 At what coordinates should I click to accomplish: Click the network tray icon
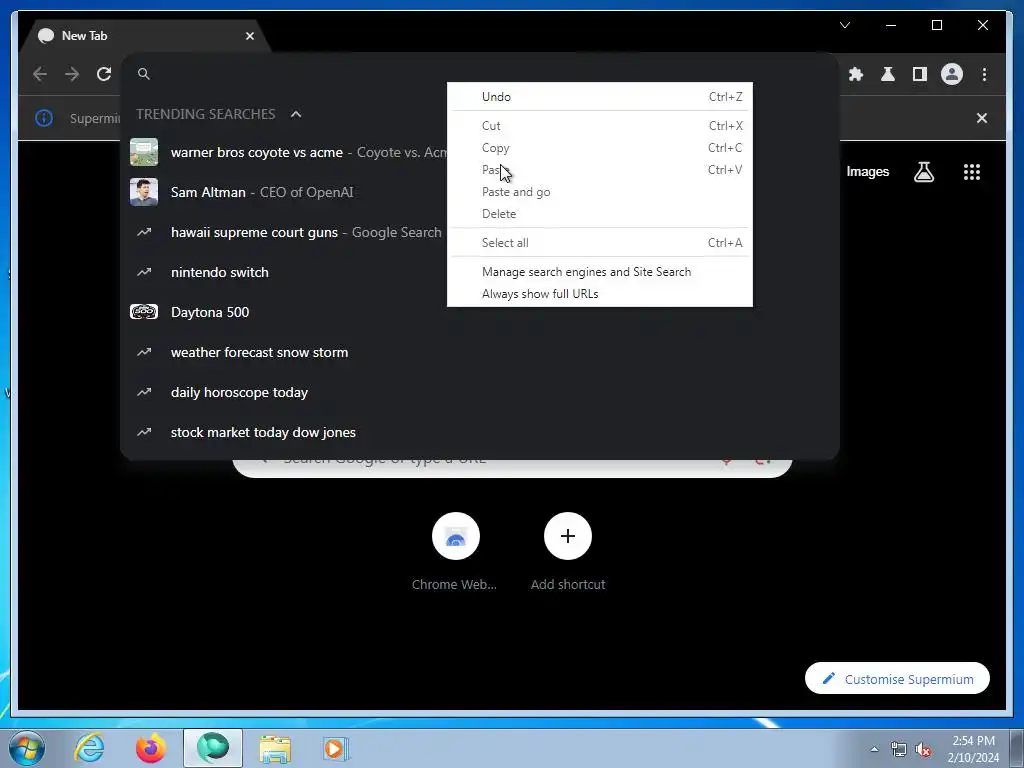[899, 750]
